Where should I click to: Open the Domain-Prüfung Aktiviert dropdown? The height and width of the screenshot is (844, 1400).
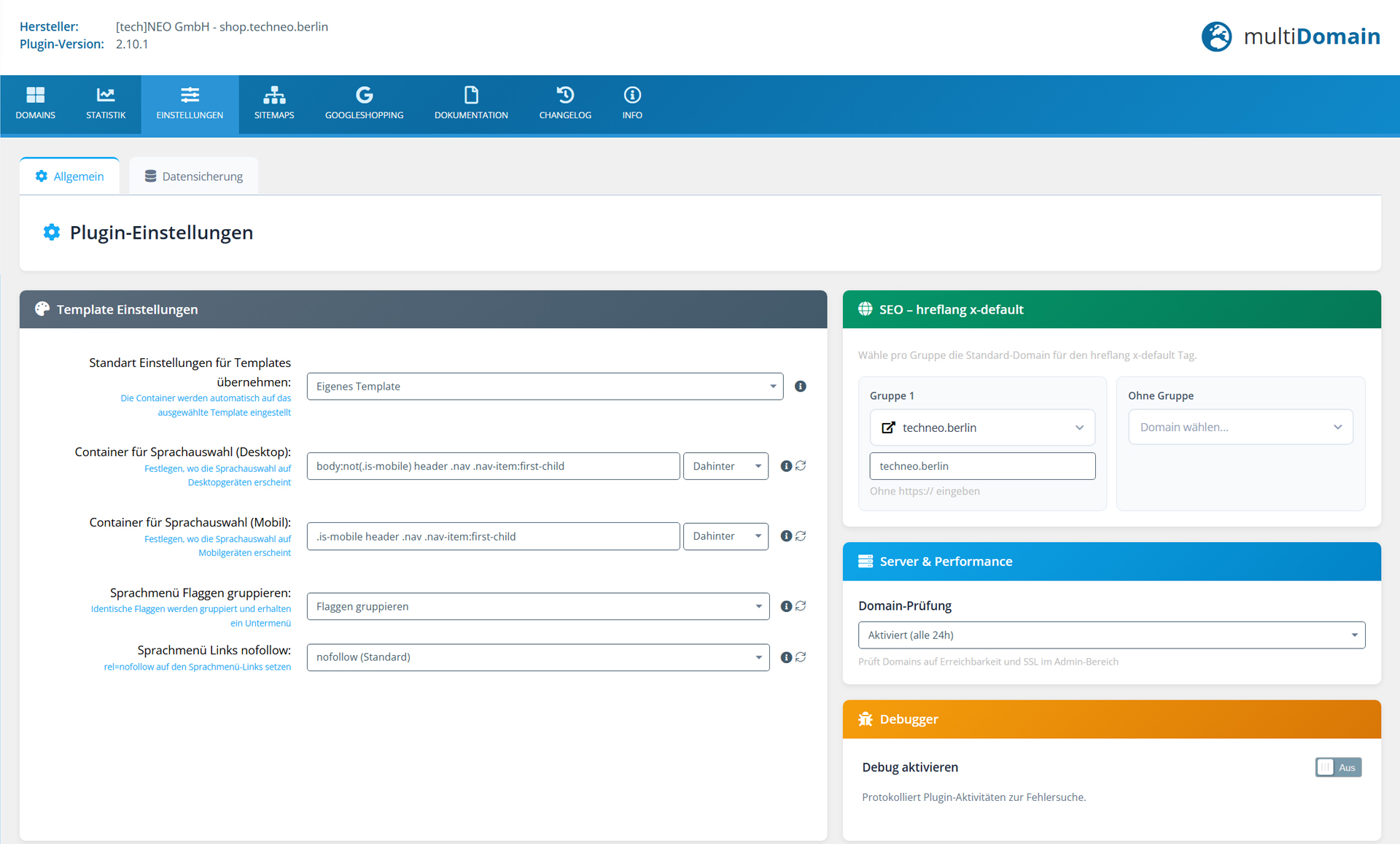pos(1111,635)
